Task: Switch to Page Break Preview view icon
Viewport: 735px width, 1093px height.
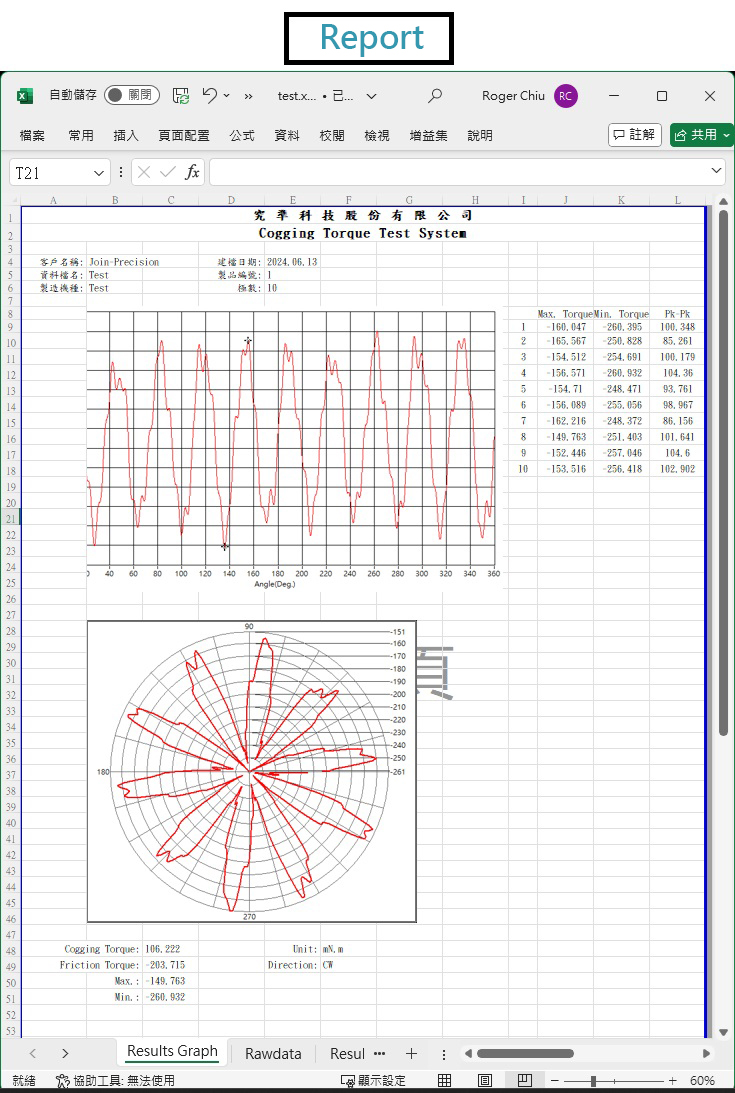Action: click(525, 1080)
